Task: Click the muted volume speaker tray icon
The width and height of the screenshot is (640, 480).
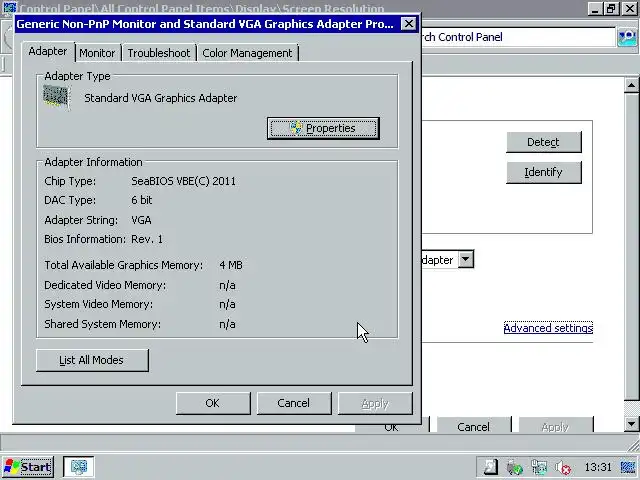Action: [564, 467]
